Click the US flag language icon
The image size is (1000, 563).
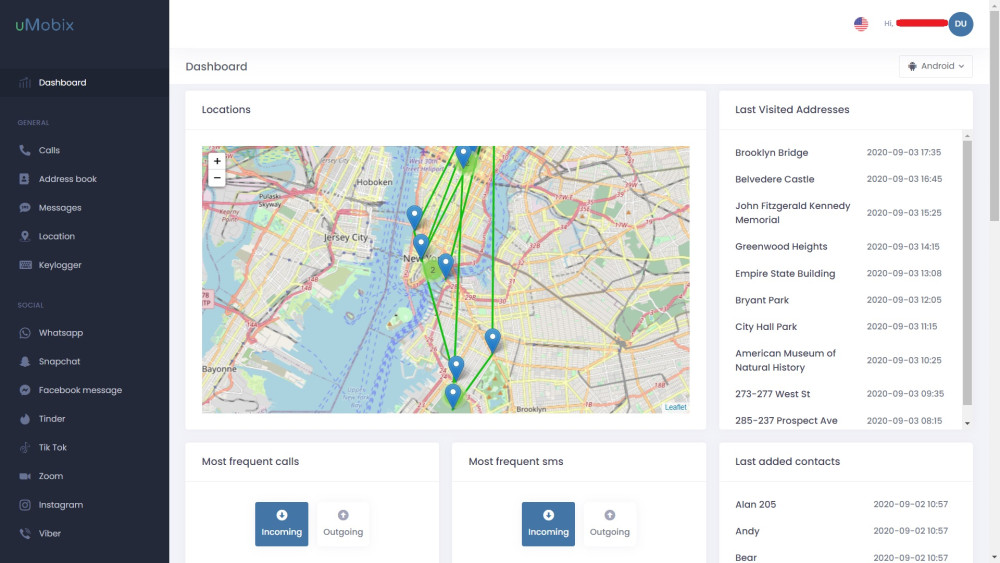tap(861, 24)
